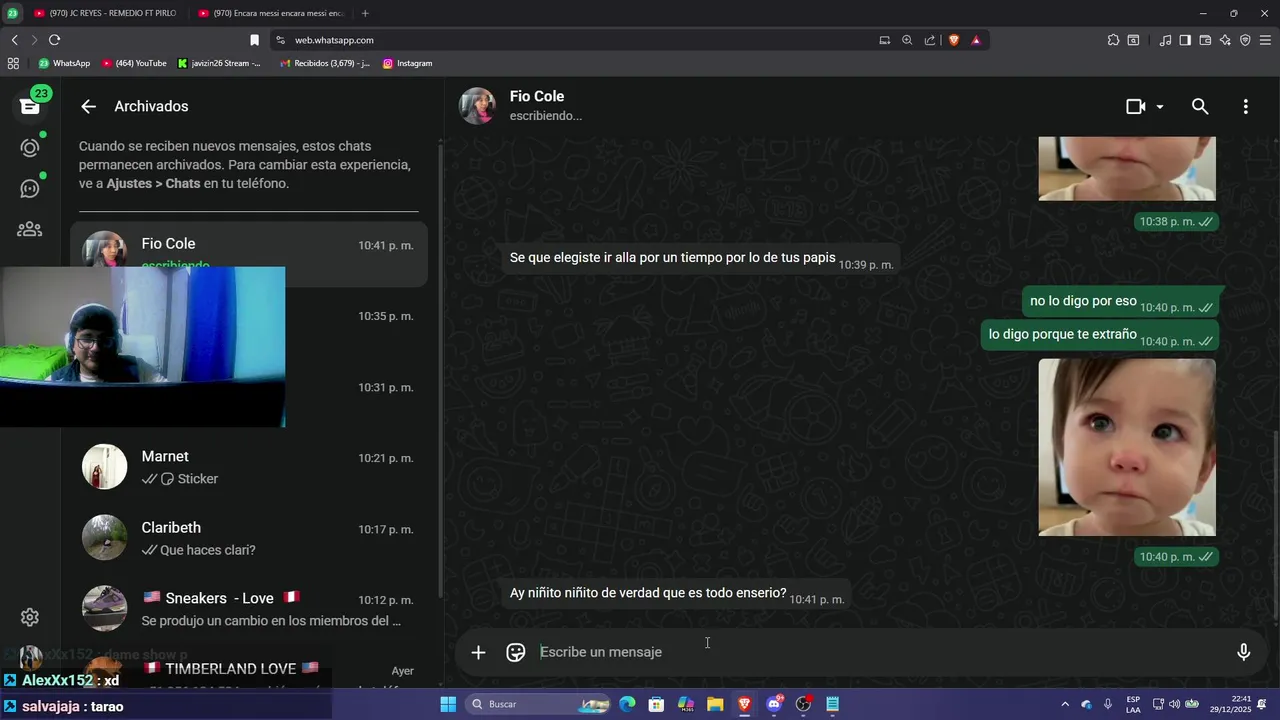Viewport: 1280px width, 720px height.
Task: Open the Claribeth chat
Action: pos(249,538)
